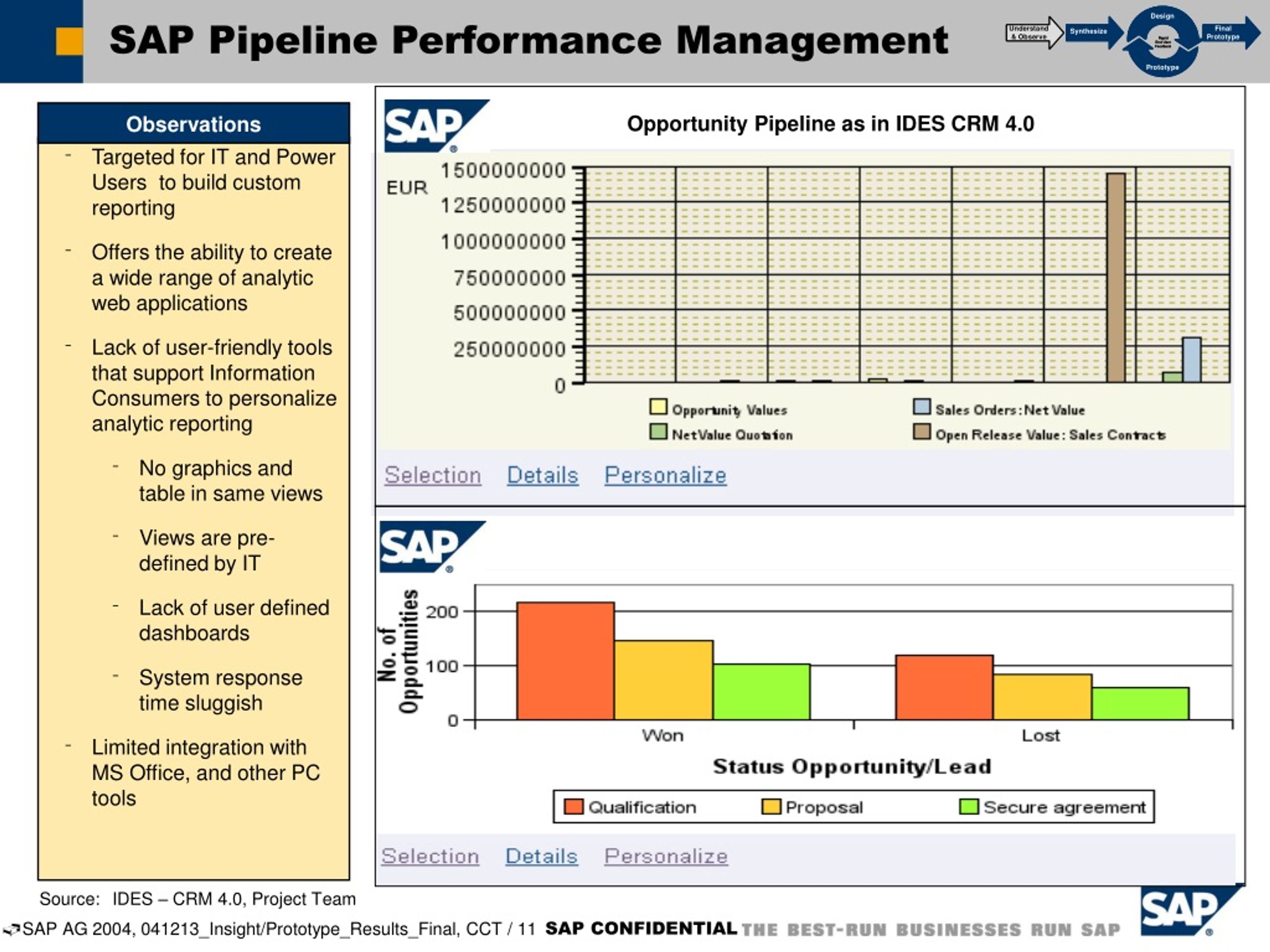Click Sales Orders Net Value blue swatch
This screenshot has width=1270, height=952.
tap(922, 407)
